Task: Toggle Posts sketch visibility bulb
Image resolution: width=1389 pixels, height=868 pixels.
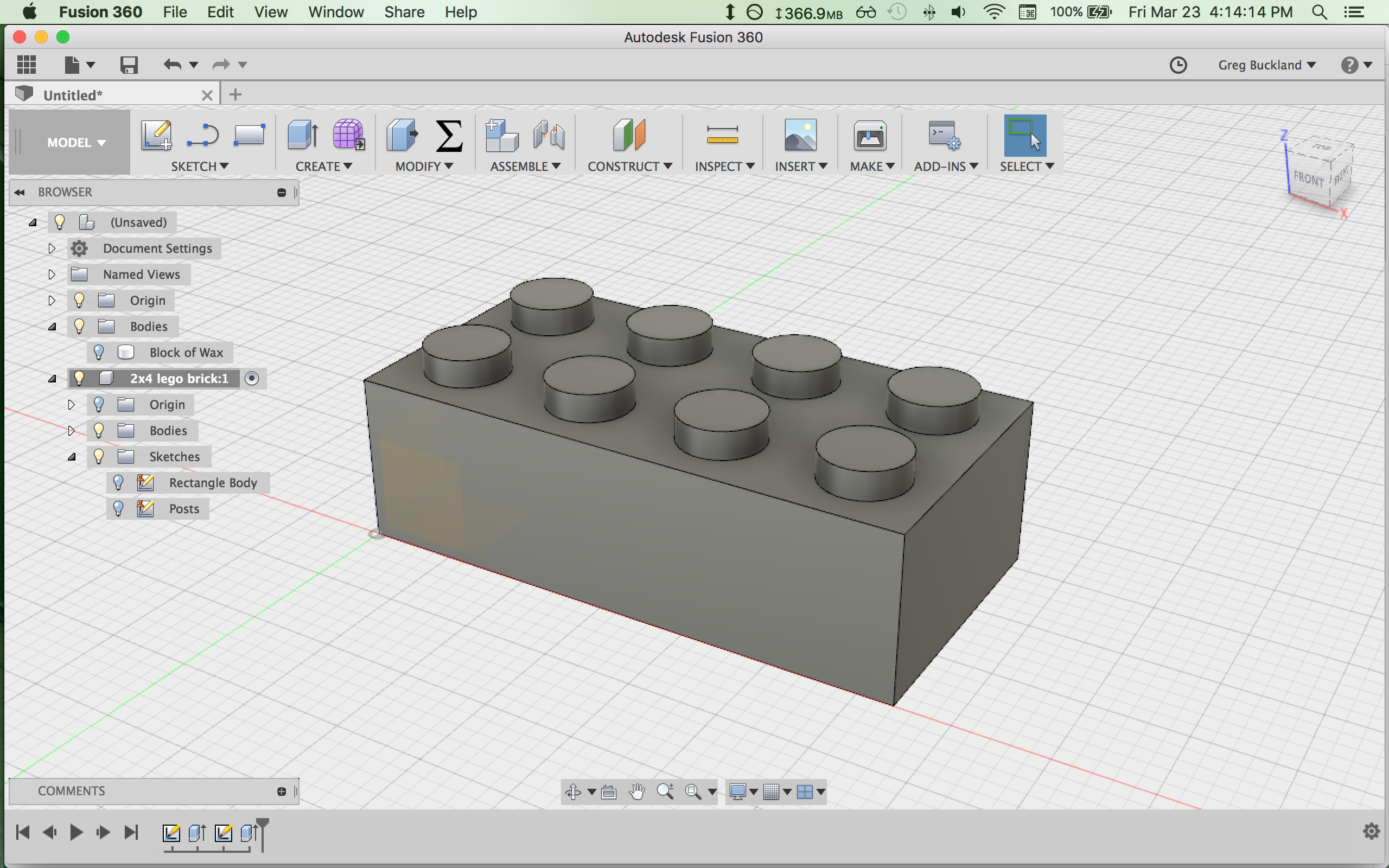Action: point(118,508)
